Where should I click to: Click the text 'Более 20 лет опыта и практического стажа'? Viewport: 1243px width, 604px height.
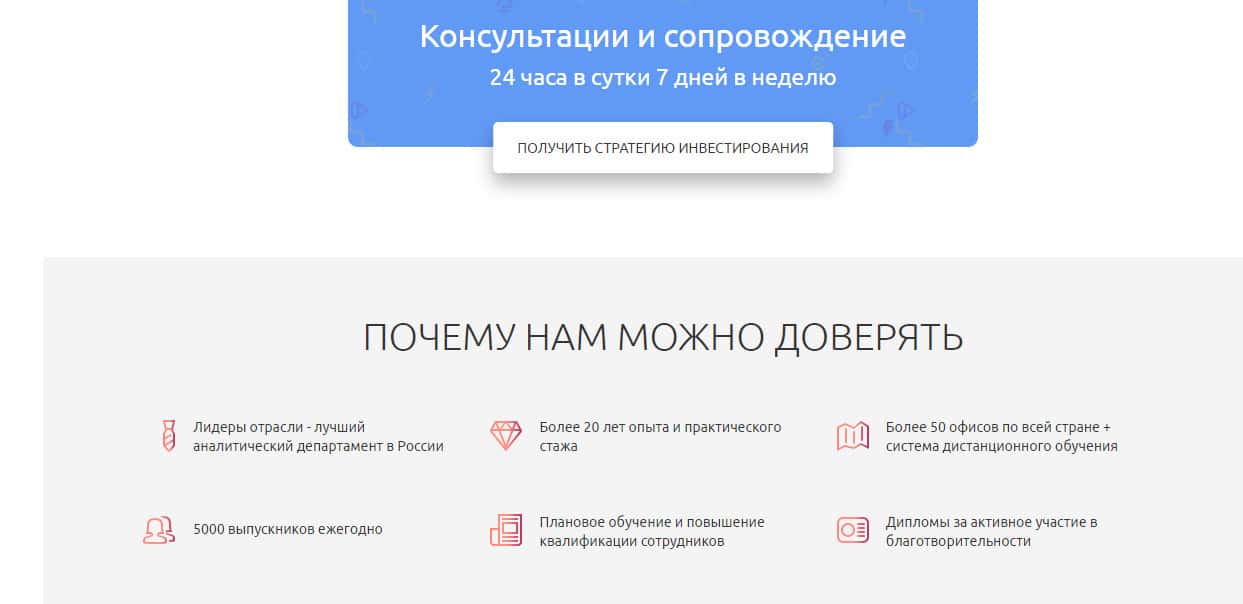[660, 437]
